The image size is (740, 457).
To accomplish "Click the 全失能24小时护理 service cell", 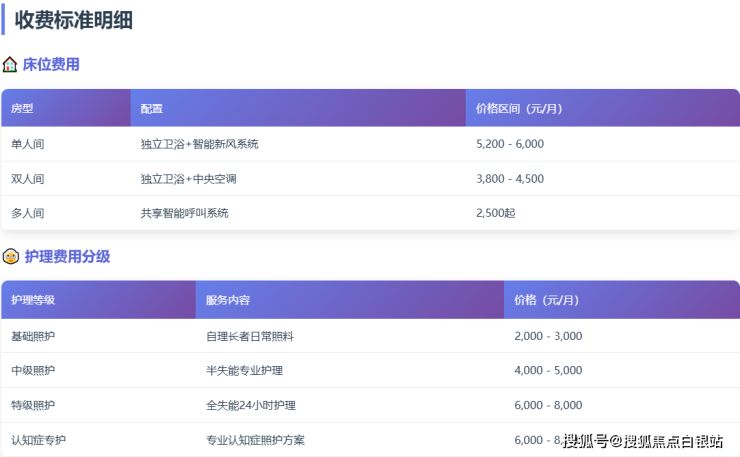I will 251,405.
